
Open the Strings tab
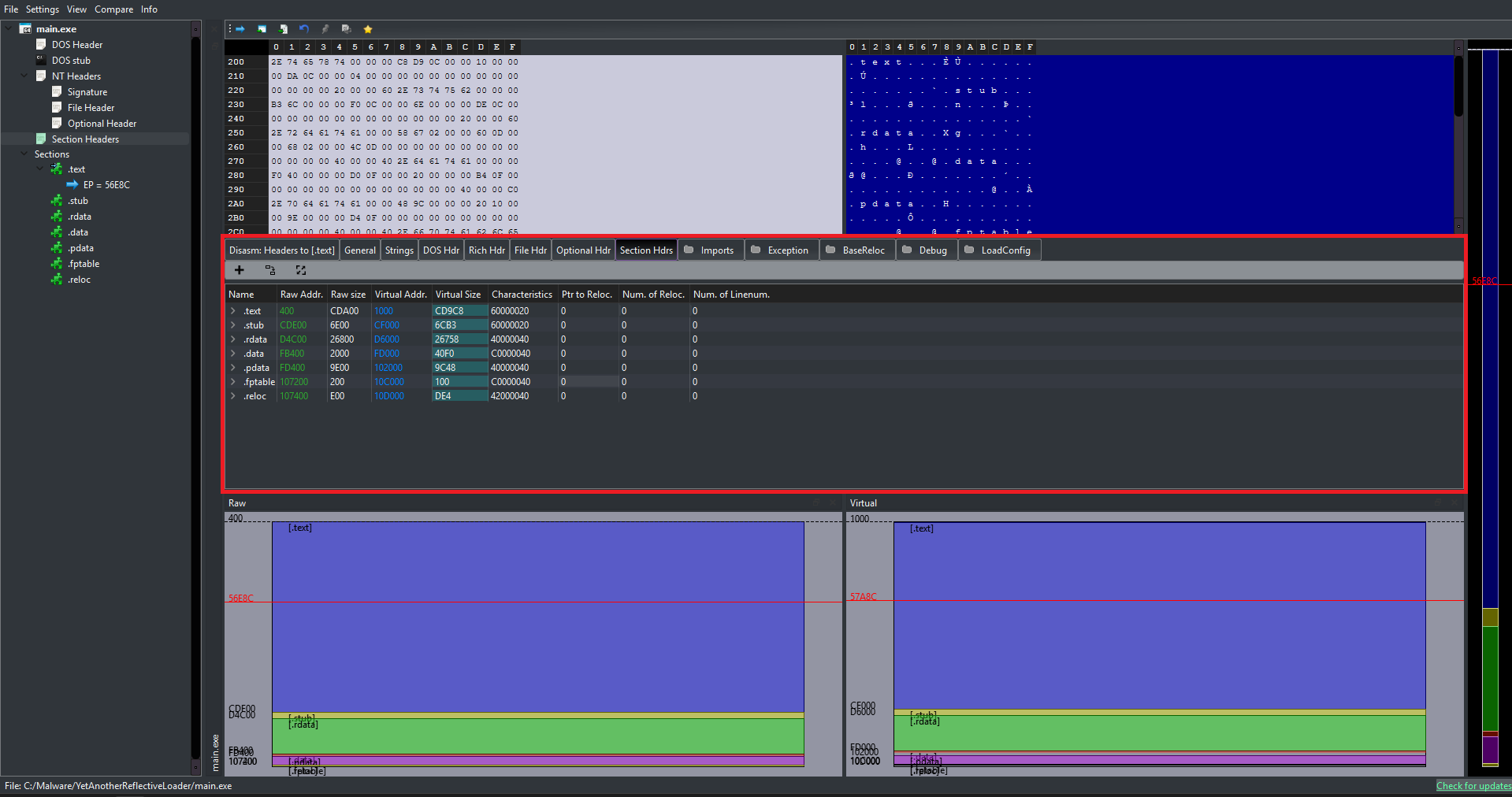(x=399, y=250)
